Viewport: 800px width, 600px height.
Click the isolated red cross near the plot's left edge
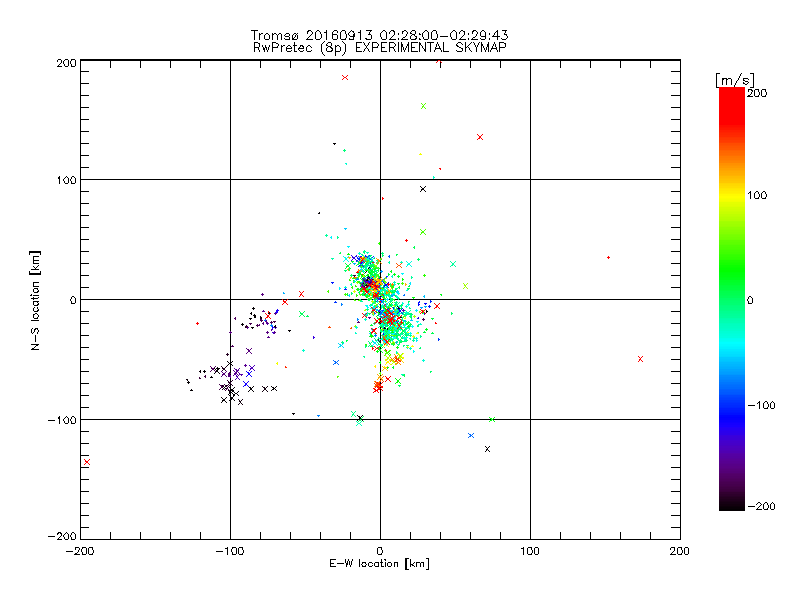click(x=87, y=462)
